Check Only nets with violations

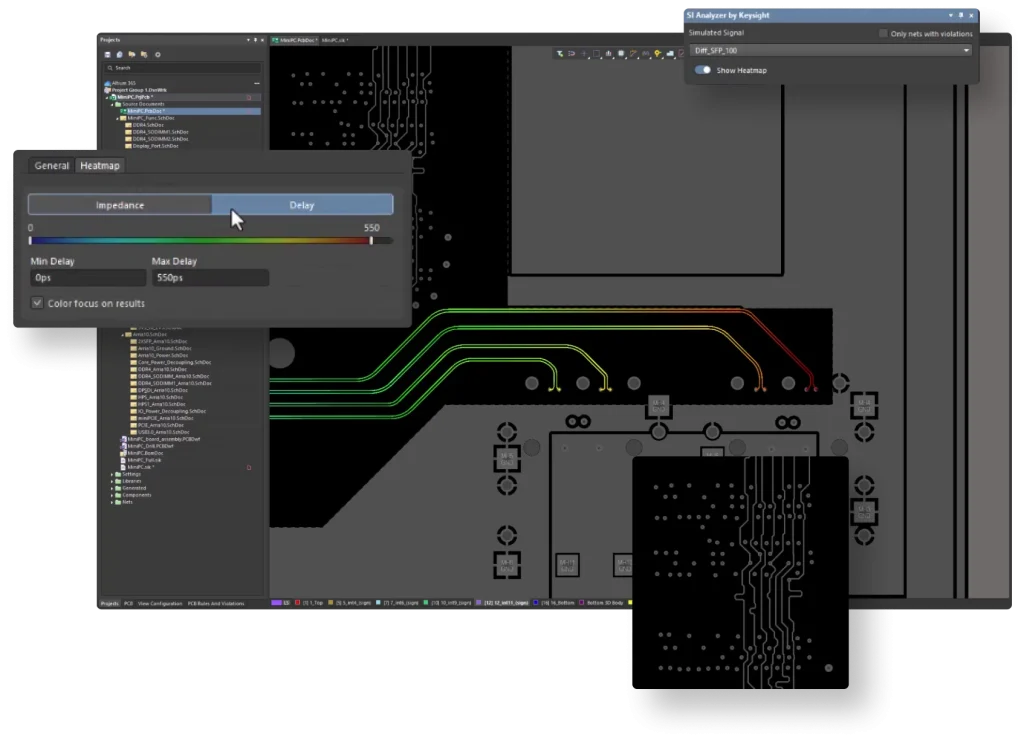[883, 34]
